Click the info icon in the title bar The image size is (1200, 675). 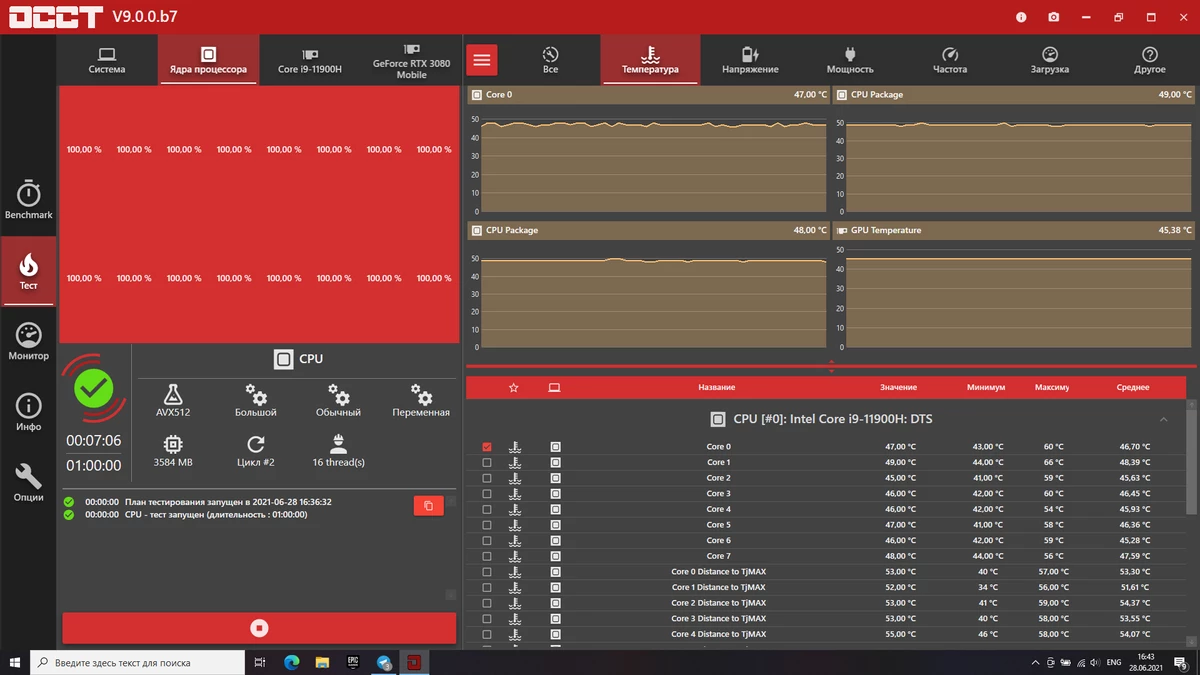point(1021,17)
